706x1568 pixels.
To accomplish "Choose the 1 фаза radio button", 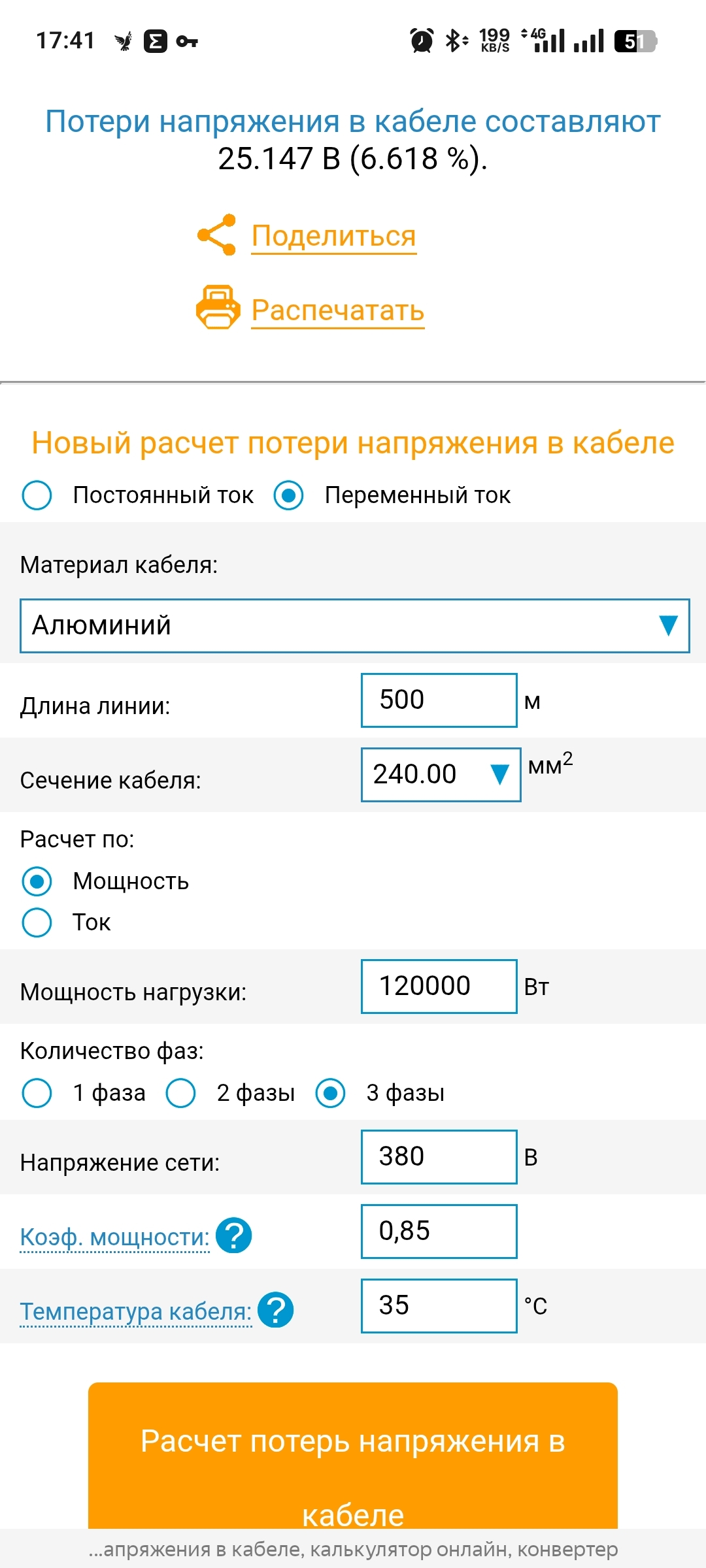I will (37, 1093).
